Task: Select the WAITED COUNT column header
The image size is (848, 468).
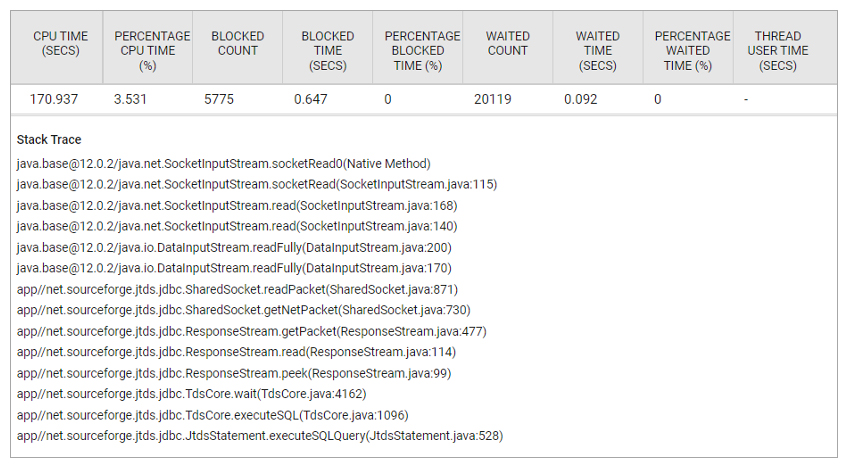Action: tap(507, 43)
